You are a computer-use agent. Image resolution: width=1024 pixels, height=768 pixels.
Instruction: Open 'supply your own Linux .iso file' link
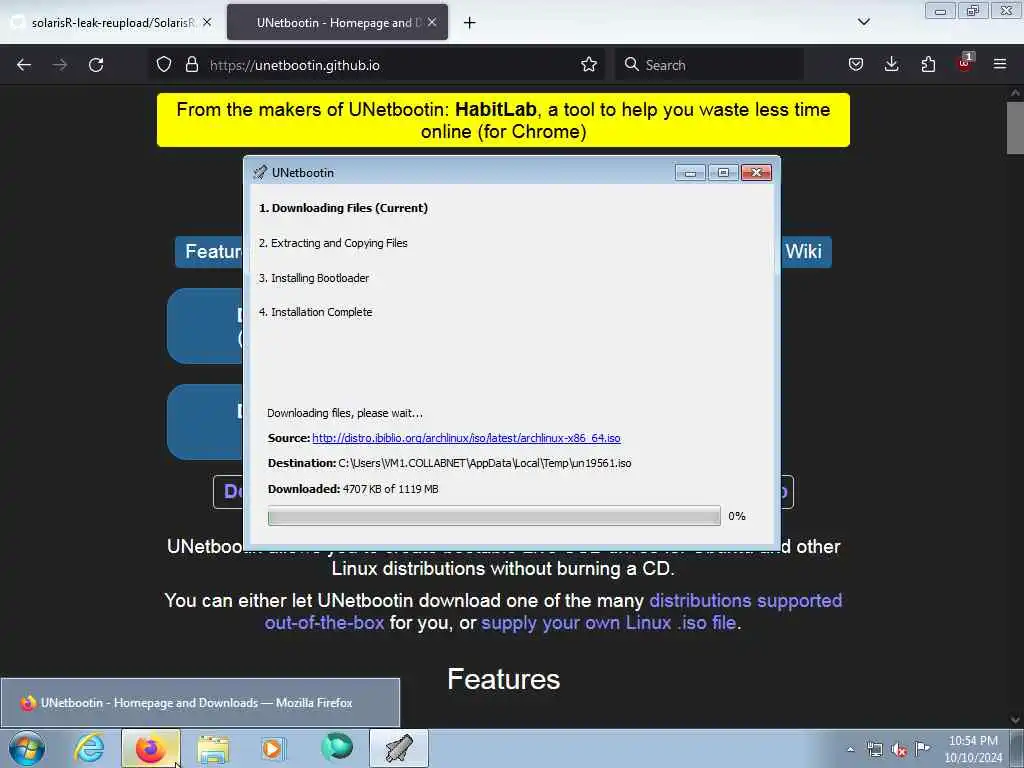pos(609,623)
